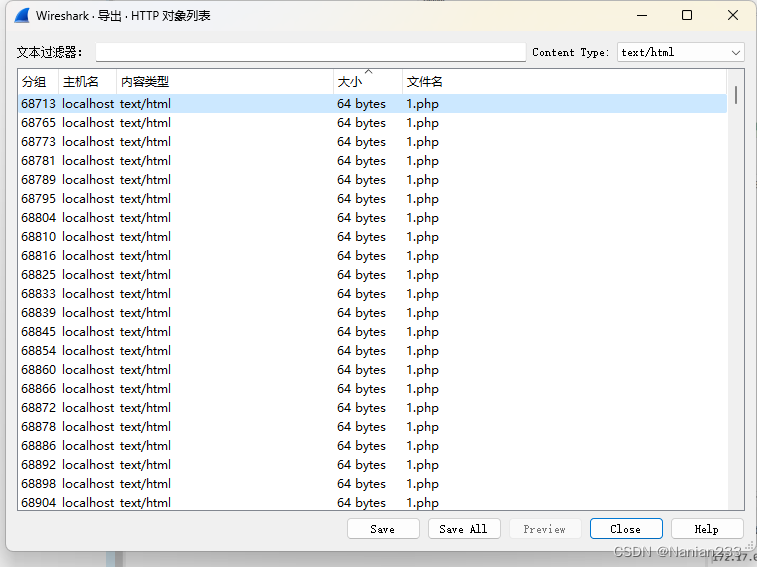The width and height of the screenshot is (757, 567).
Task: Sort by the 内容类型 column header
Action: click(x=224, y=82)
